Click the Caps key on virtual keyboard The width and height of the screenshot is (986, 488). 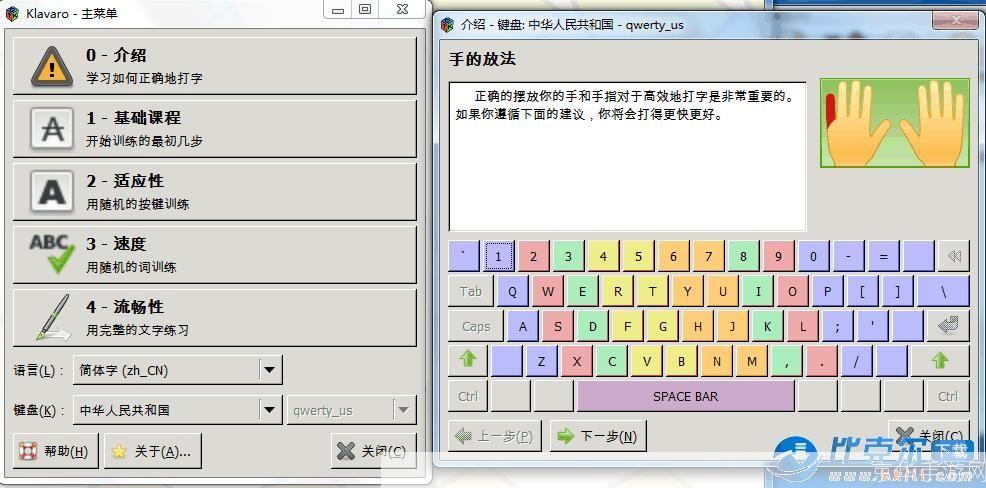click(x=476, y=326)
